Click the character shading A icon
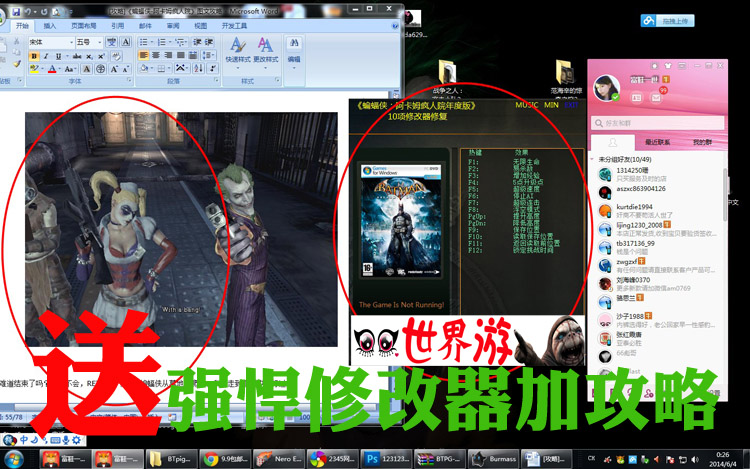Image resolution: width=750 pixels, height=469 pixels. (x=87, y=69)
